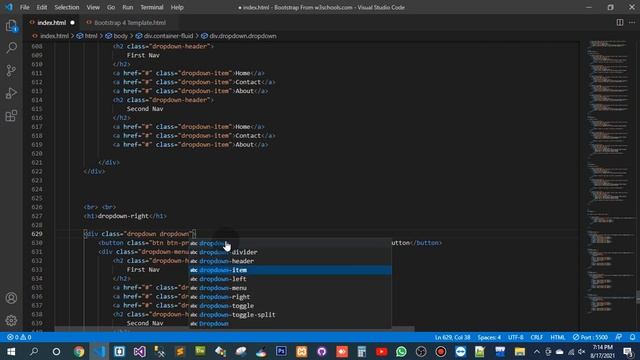
Task: Choose dropdown-divider from suggestion list
Action: [290, 252]
